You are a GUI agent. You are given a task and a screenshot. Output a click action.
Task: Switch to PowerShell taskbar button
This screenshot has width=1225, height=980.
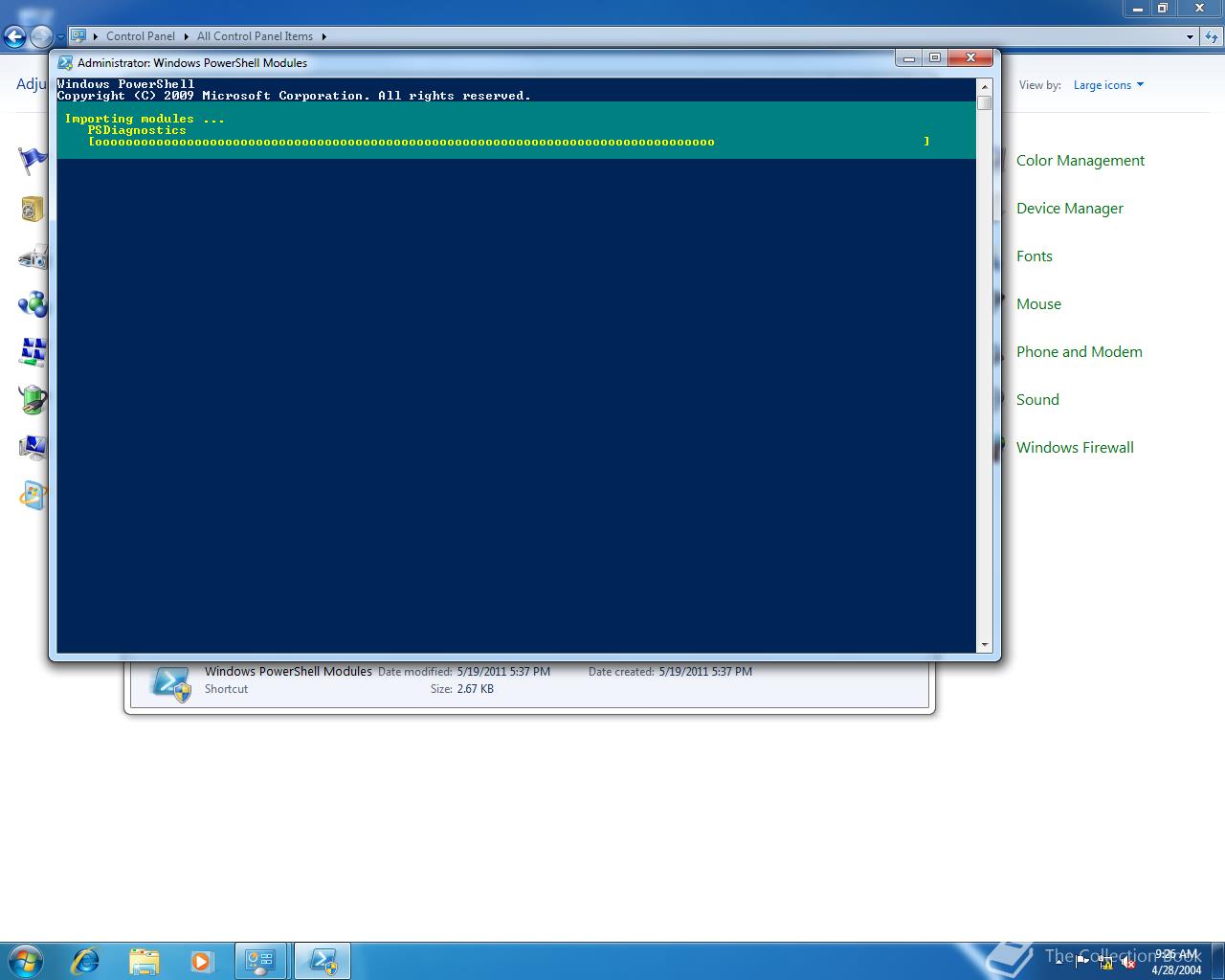(x=322, y=961)
